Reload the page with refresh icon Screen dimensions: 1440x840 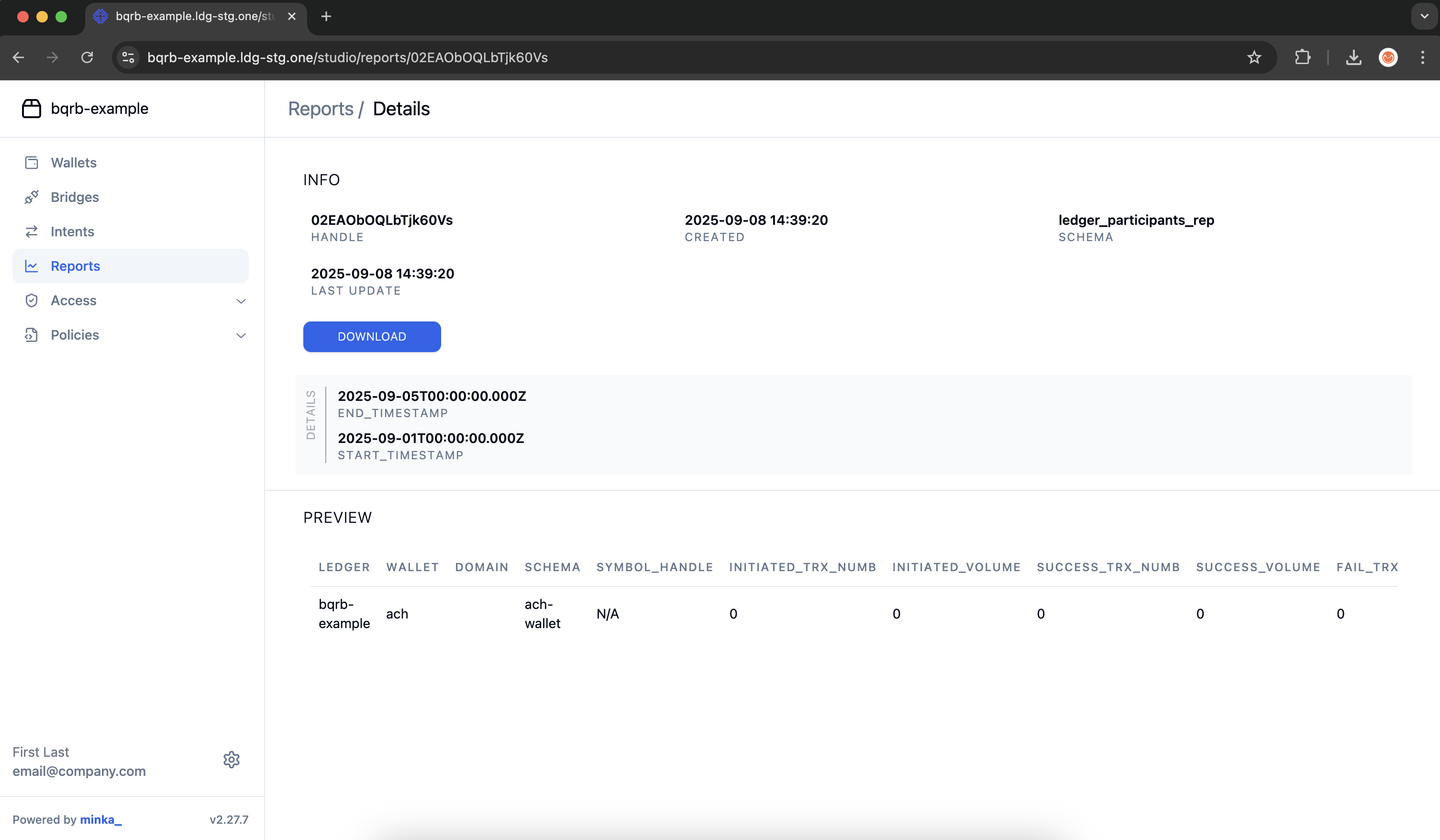87,57
